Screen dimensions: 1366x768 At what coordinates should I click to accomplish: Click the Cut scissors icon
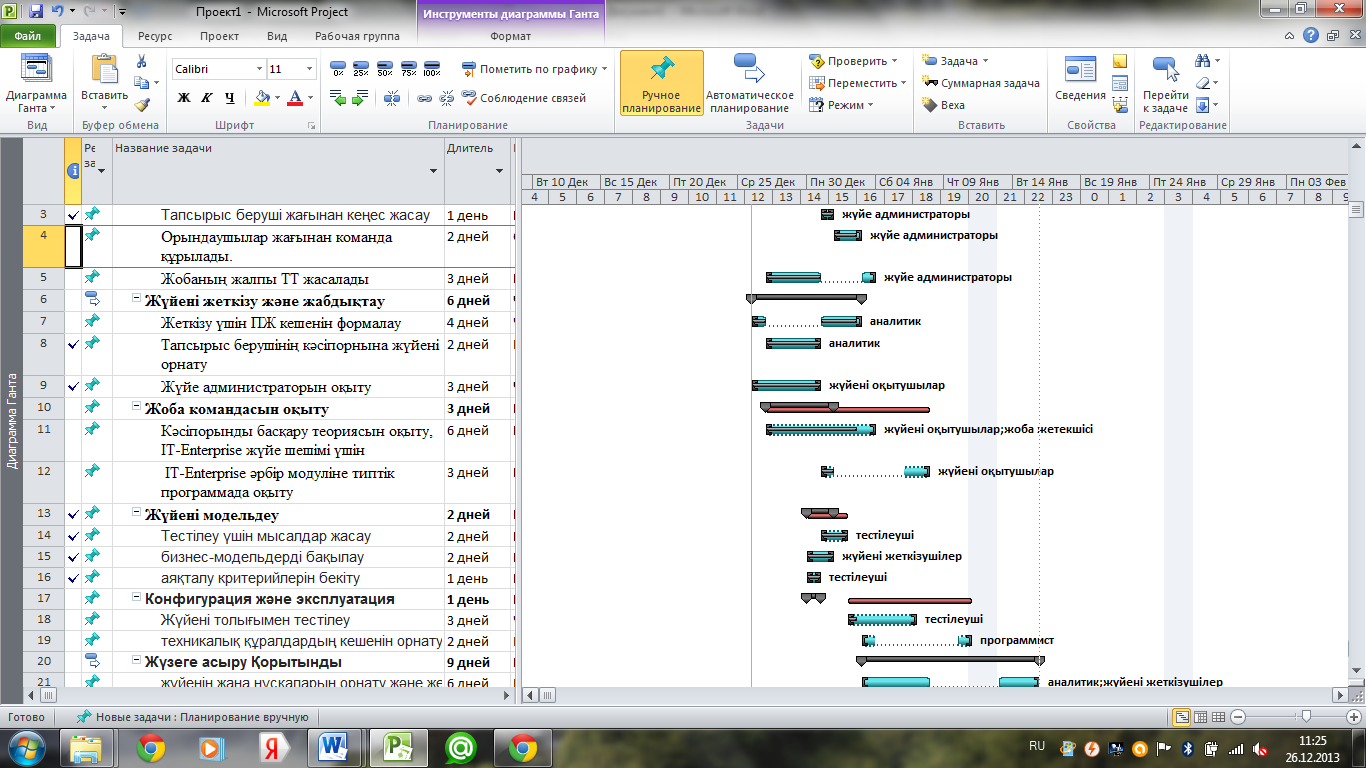[142, 62]
